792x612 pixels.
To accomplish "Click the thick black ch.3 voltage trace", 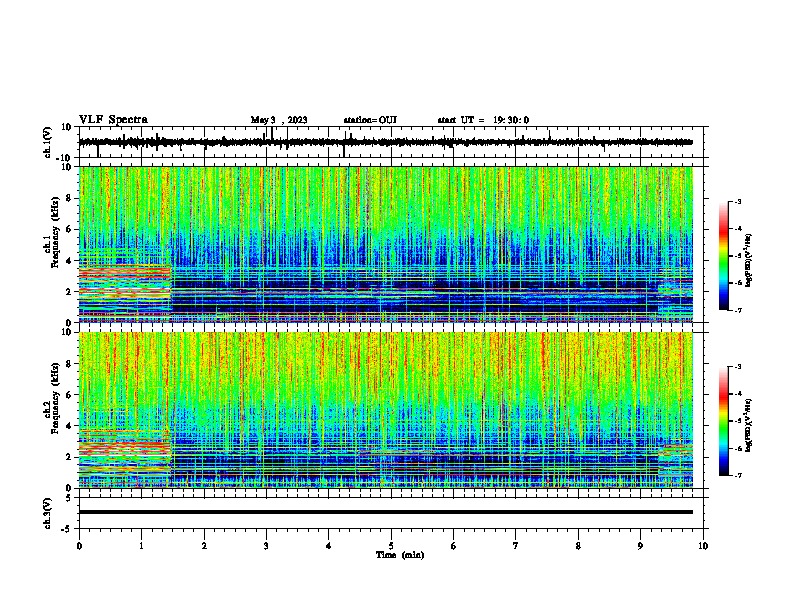I will tap(385, 512).
